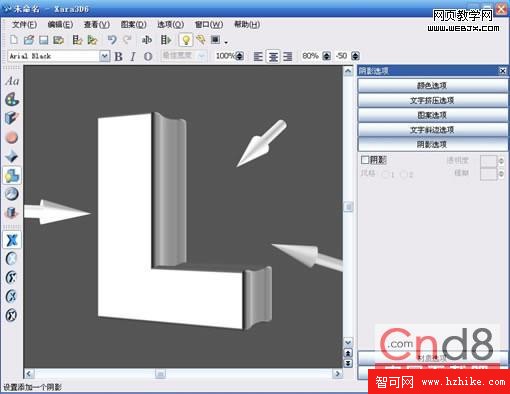
Task: Toggle Bold text formatting
Action: tap(118, 56)
